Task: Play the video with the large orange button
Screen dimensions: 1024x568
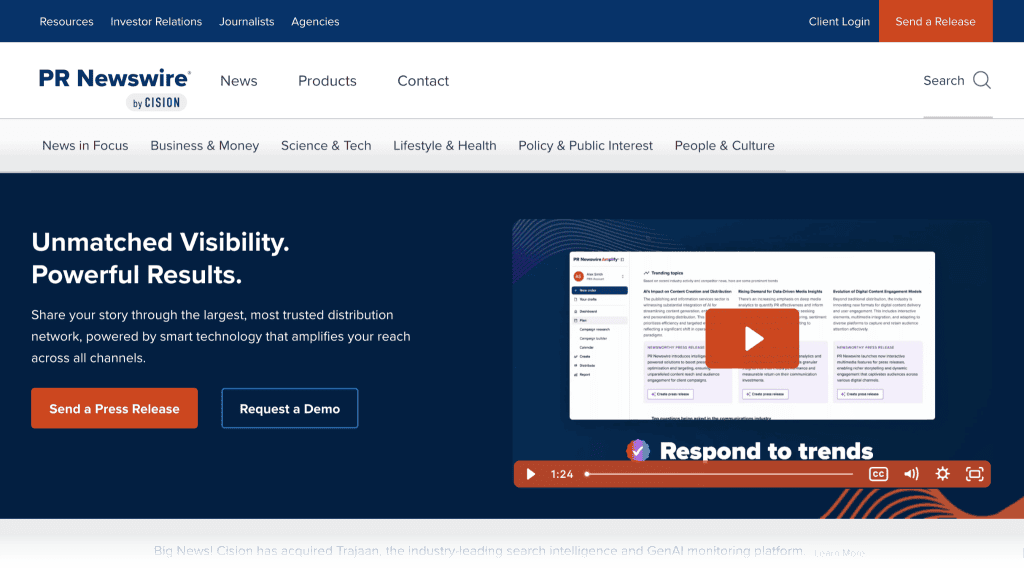Action: (752, 338)
